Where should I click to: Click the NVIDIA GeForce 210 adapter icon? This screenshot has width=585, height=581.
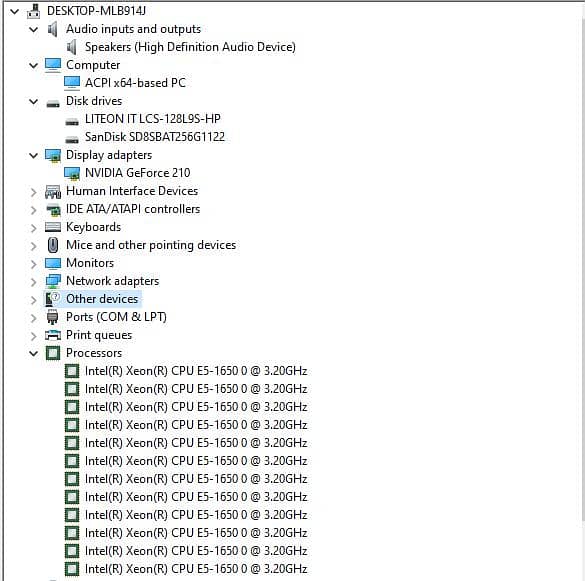72,173
